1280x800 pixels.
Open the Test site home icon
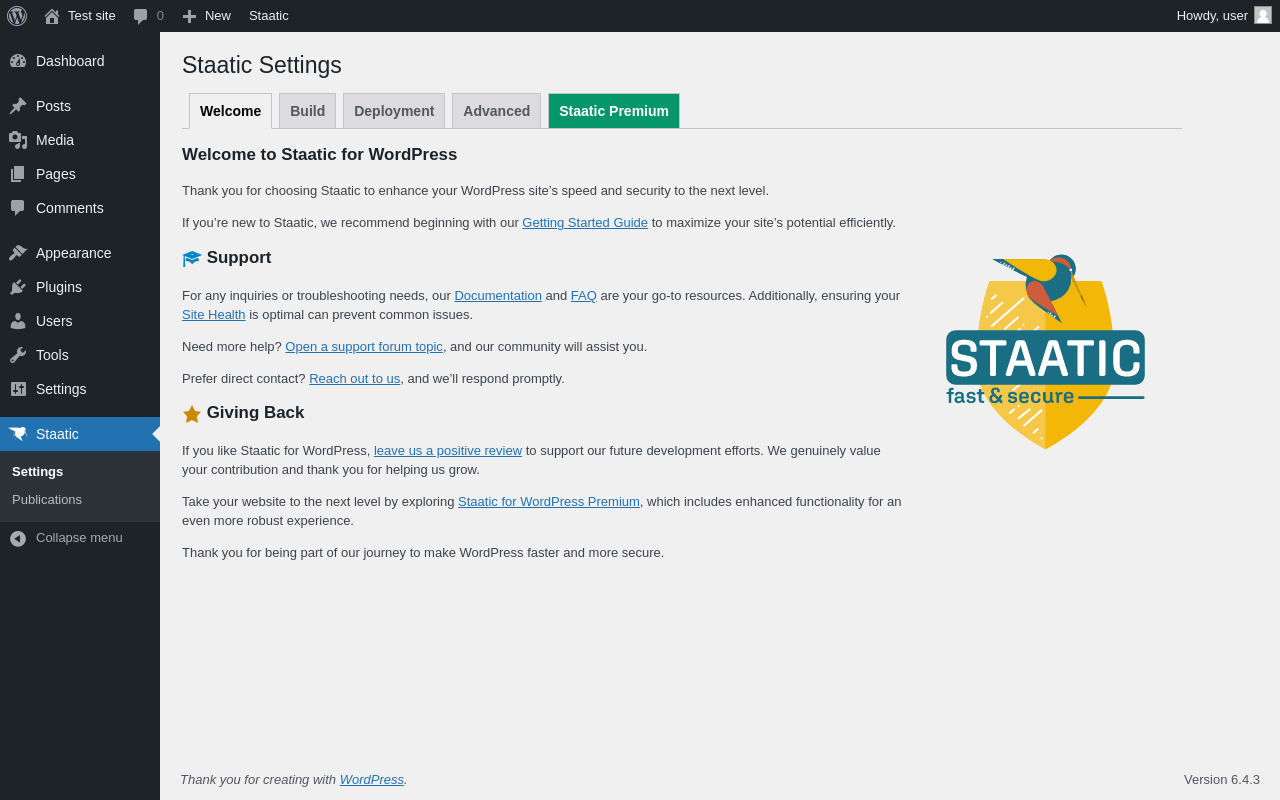(52, 16)
